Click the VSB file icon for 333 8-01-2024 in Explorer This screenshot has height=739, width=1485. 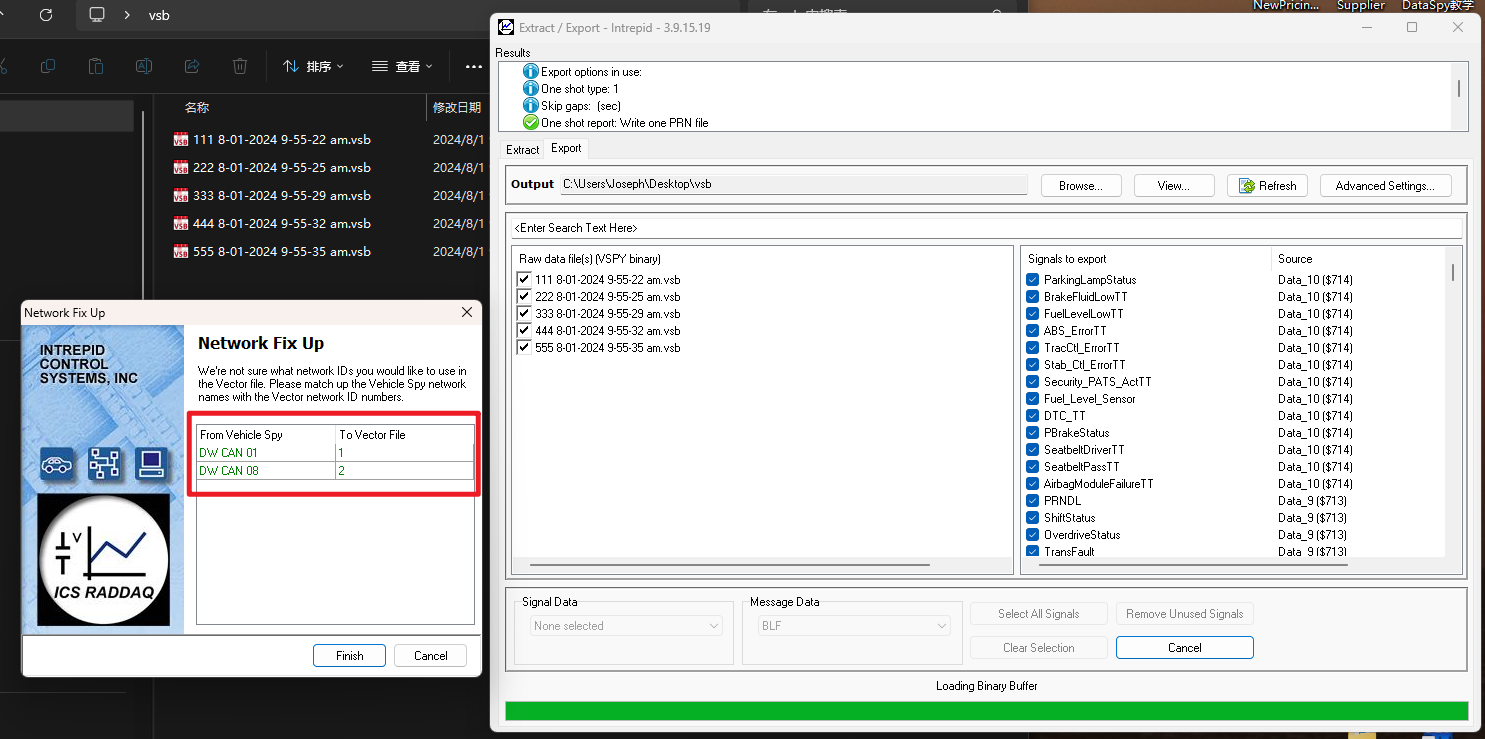[181, 196]
